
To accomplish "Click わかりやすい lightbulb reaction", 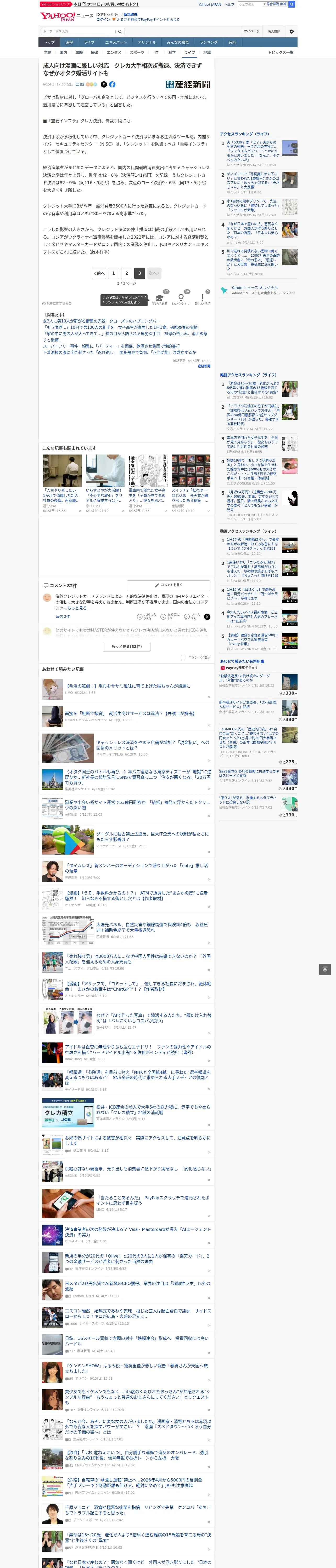I will click(181, 298).
